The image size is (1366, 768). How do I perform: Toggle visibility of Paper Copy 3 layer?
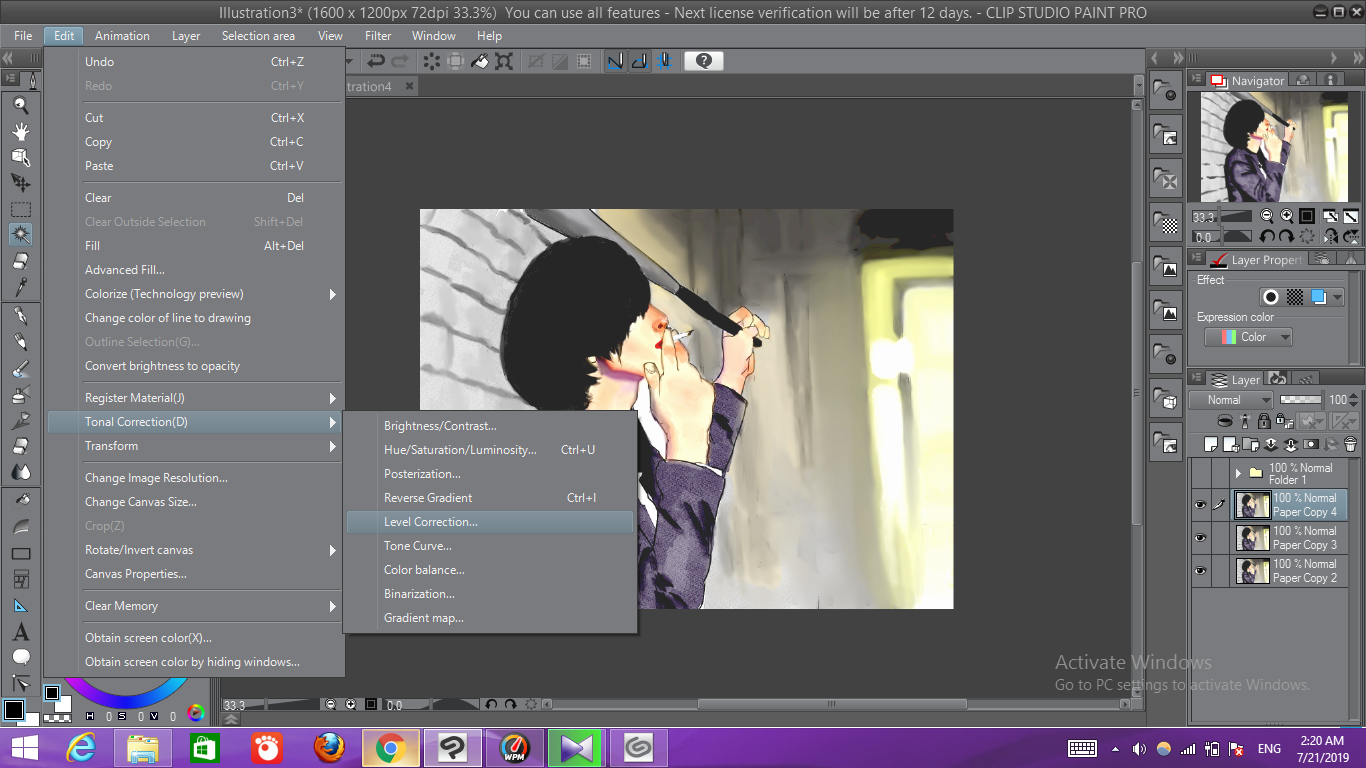(1200, 538)
